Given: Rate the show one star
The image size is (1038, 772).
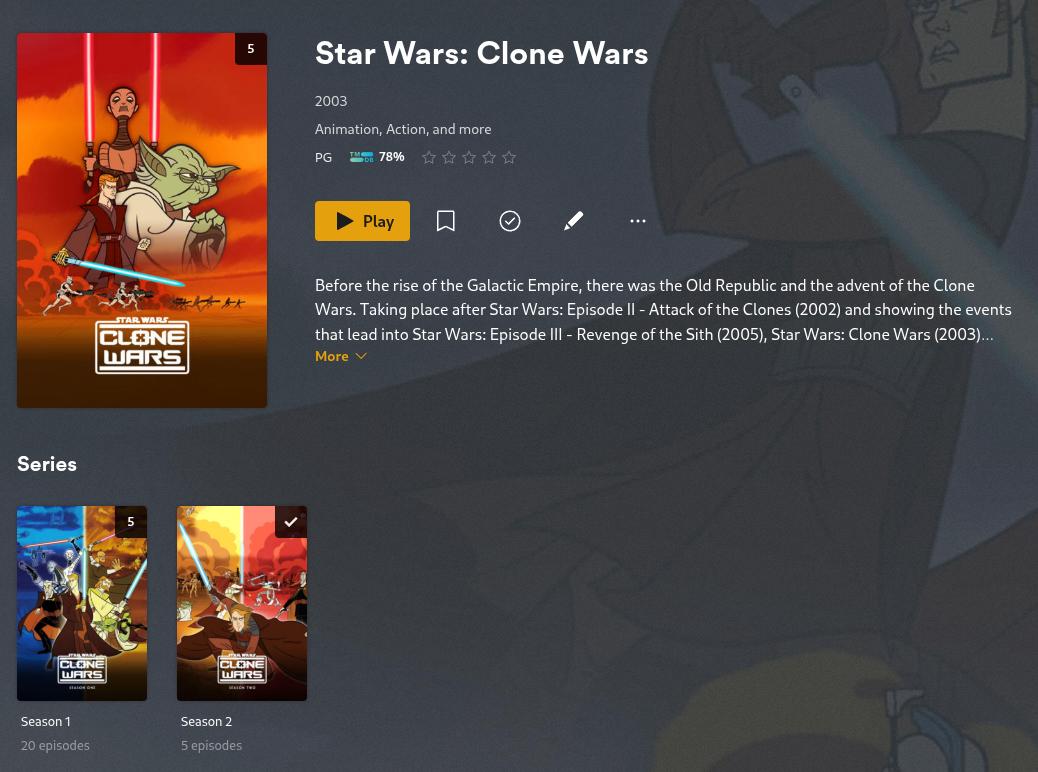Looking at the screenshot, I should pyautogui.click(x=429, y=158).
